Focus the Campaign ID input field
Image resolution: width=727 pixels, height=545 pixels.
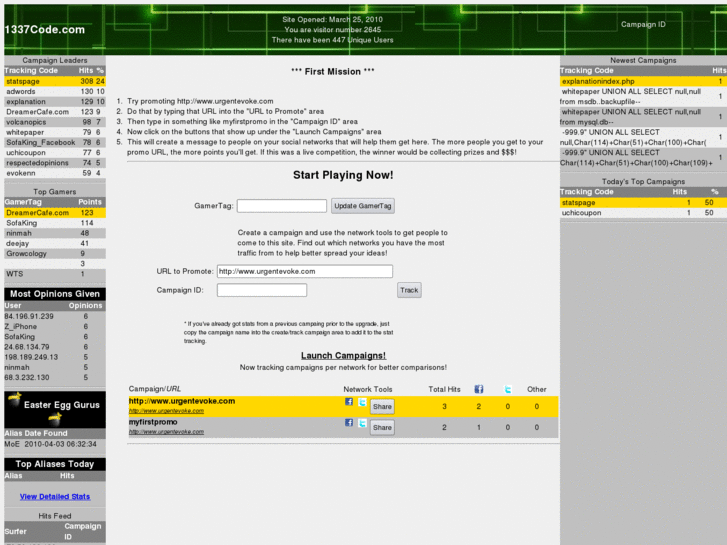pyautogui.click(x=261, y=290)
